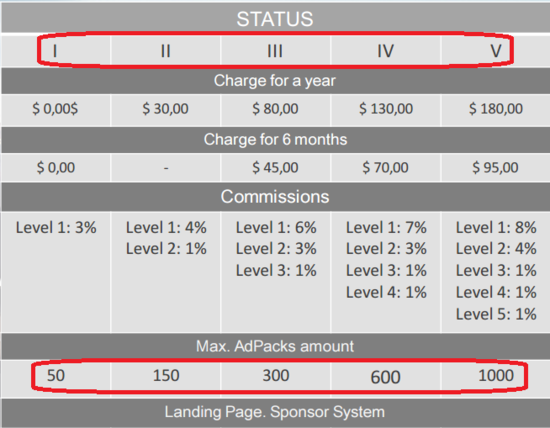Image resolution: width=550 pixels, height=428 pixels.
Task: Click the Level 1: 8% commission entry
Action: [x=496, y=228]
